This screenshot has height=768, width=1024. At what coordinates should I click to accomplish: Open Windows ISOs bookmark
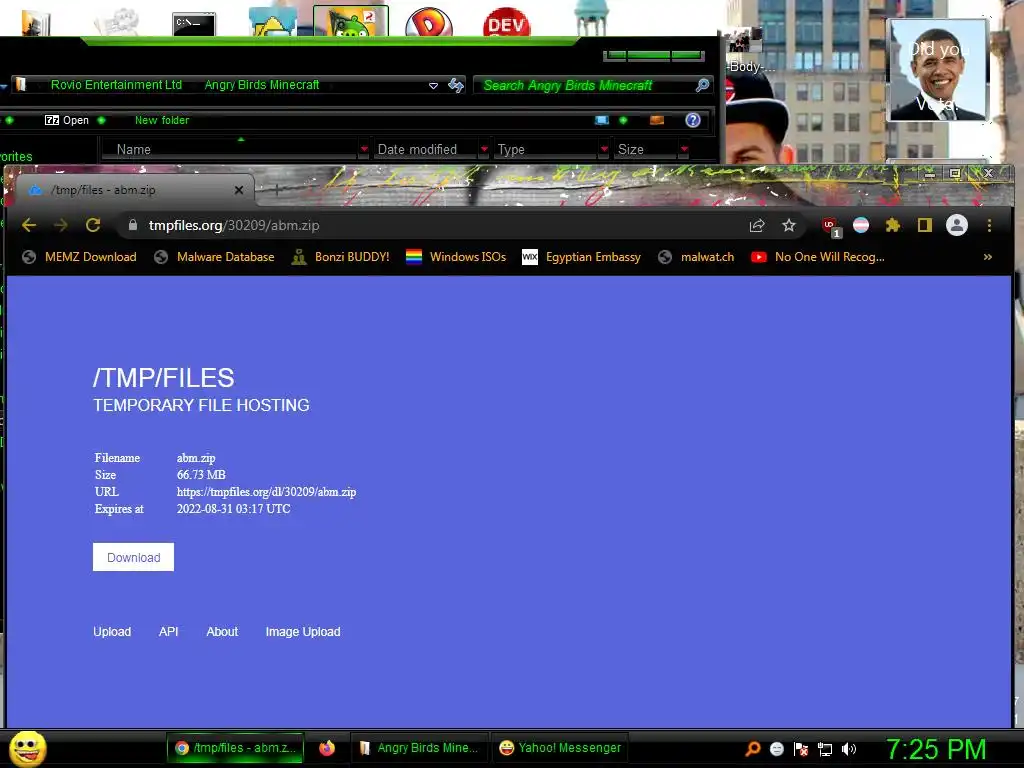pyautogui.click(x=456, y=257)
